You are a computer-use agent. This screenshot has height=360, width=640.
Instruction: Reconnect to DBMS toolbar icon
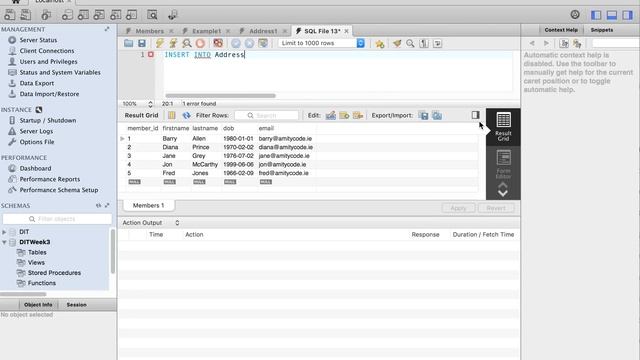(x=173, y=15)
